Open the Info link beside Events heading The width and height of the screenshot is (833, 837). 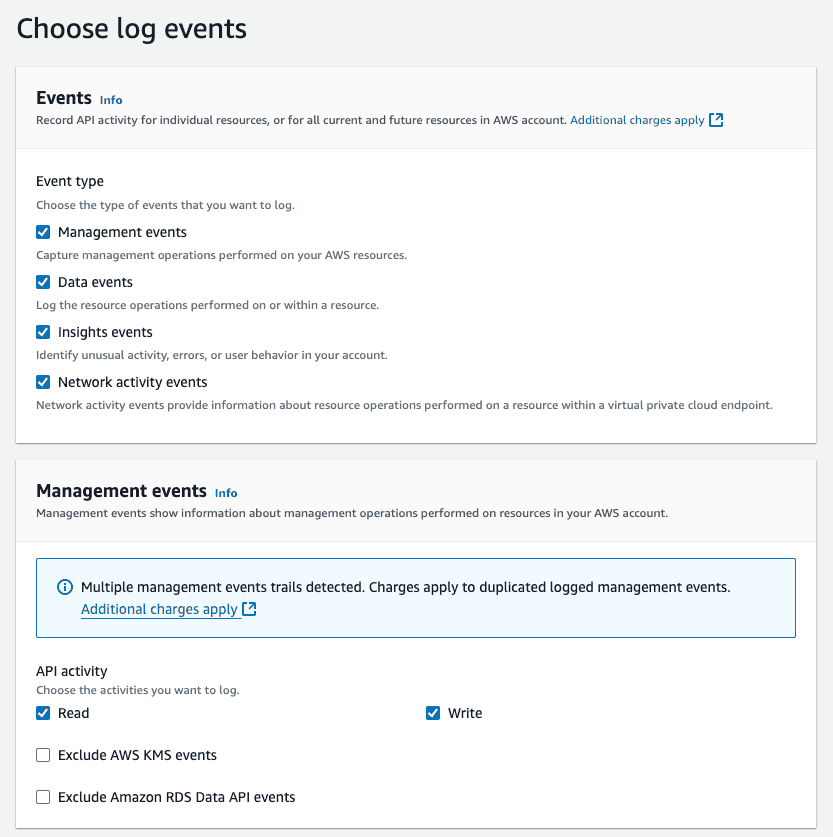pyautogui.click(x=110, y=99)
